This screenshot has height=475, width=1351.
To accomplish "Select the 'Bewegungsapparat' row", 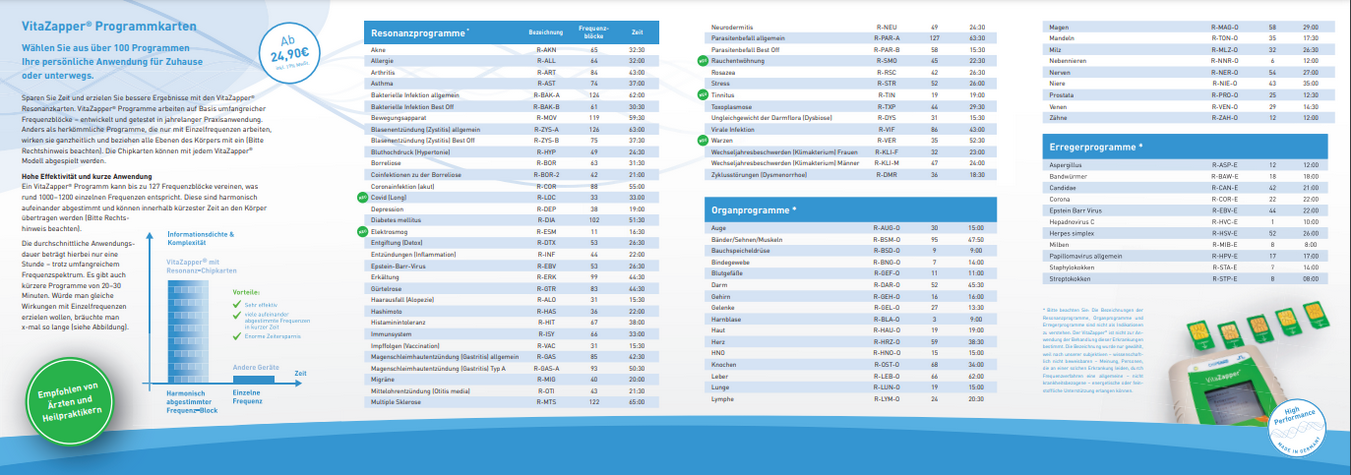I will pos(510,117).
